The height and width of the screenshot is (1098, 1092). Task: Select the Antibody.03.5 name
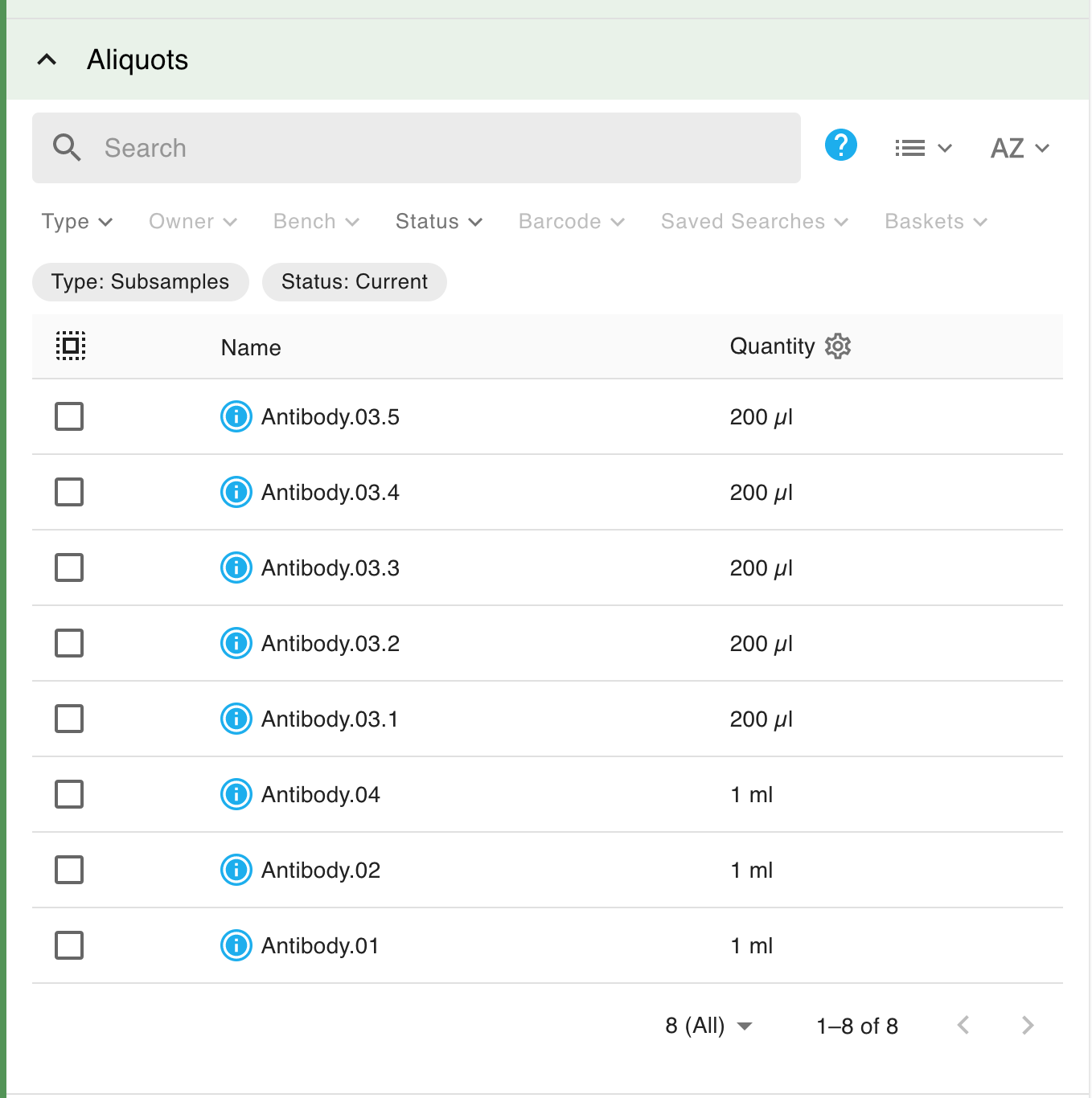(x=330, y=417)
